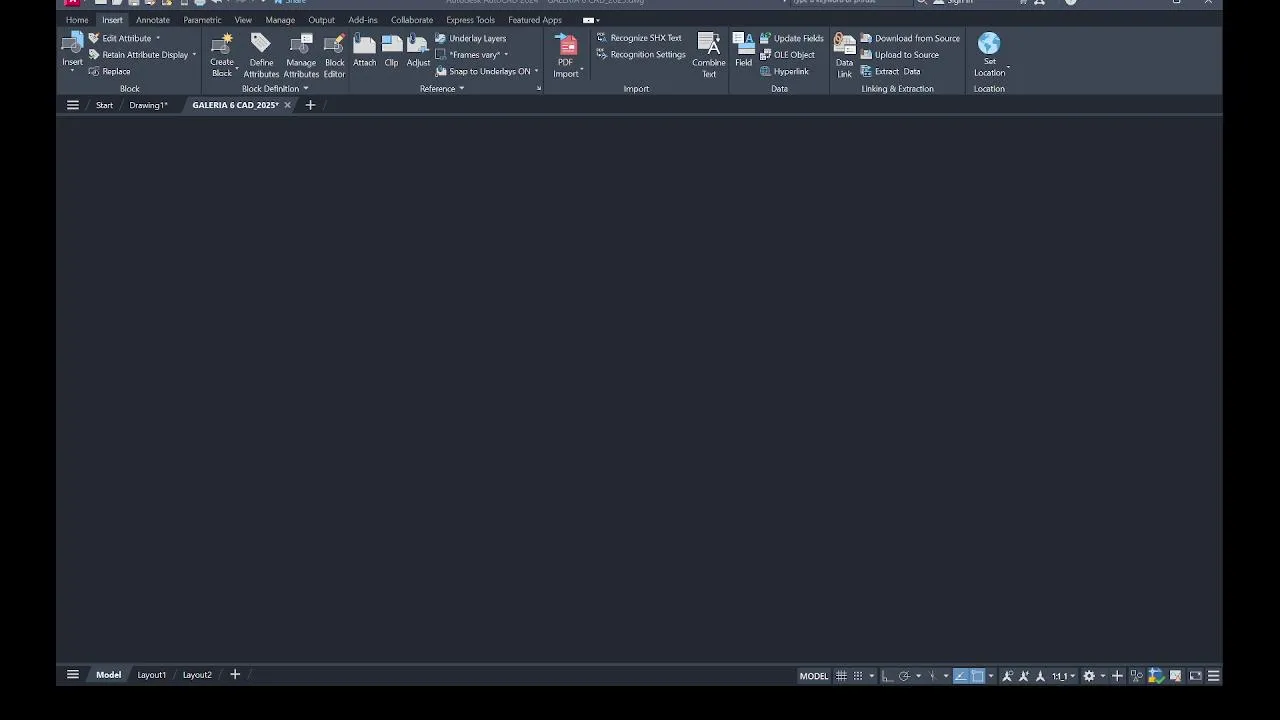Insert an OLE Object
This screenshot has height=720, width=1280.
pyautogui.click(x=787, y=55)
